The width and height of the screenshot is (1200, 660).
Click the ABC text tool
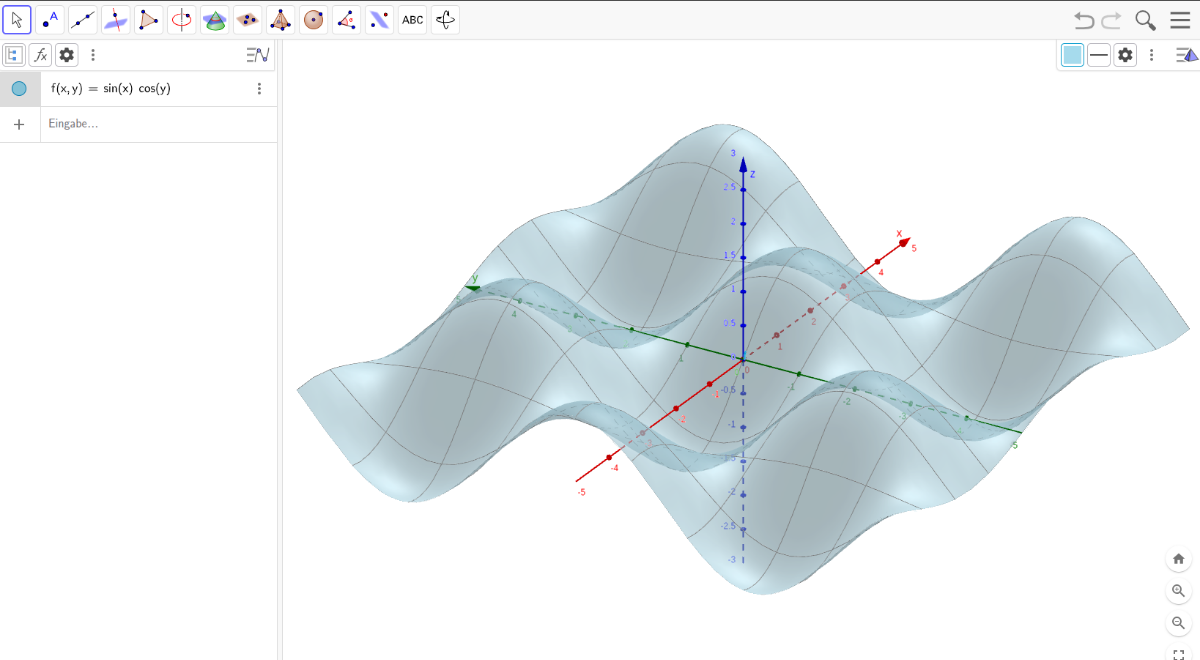click(412, 19)
